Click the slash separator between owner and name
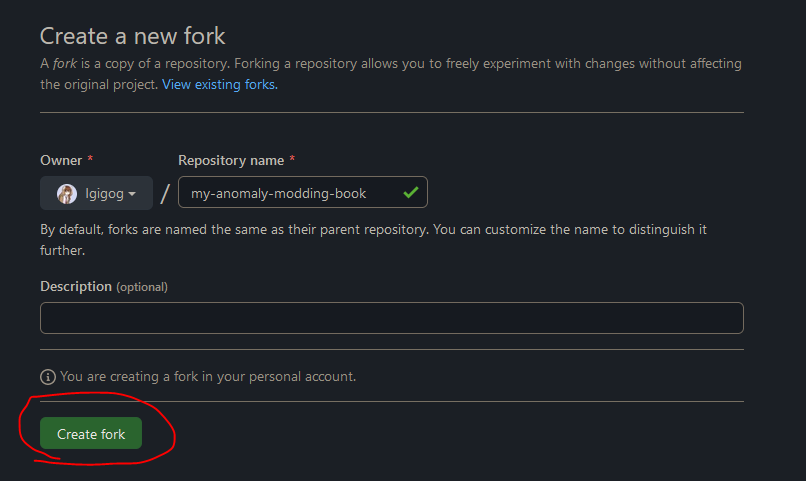The height and width of the screenshot is (481, 806). 165,194
